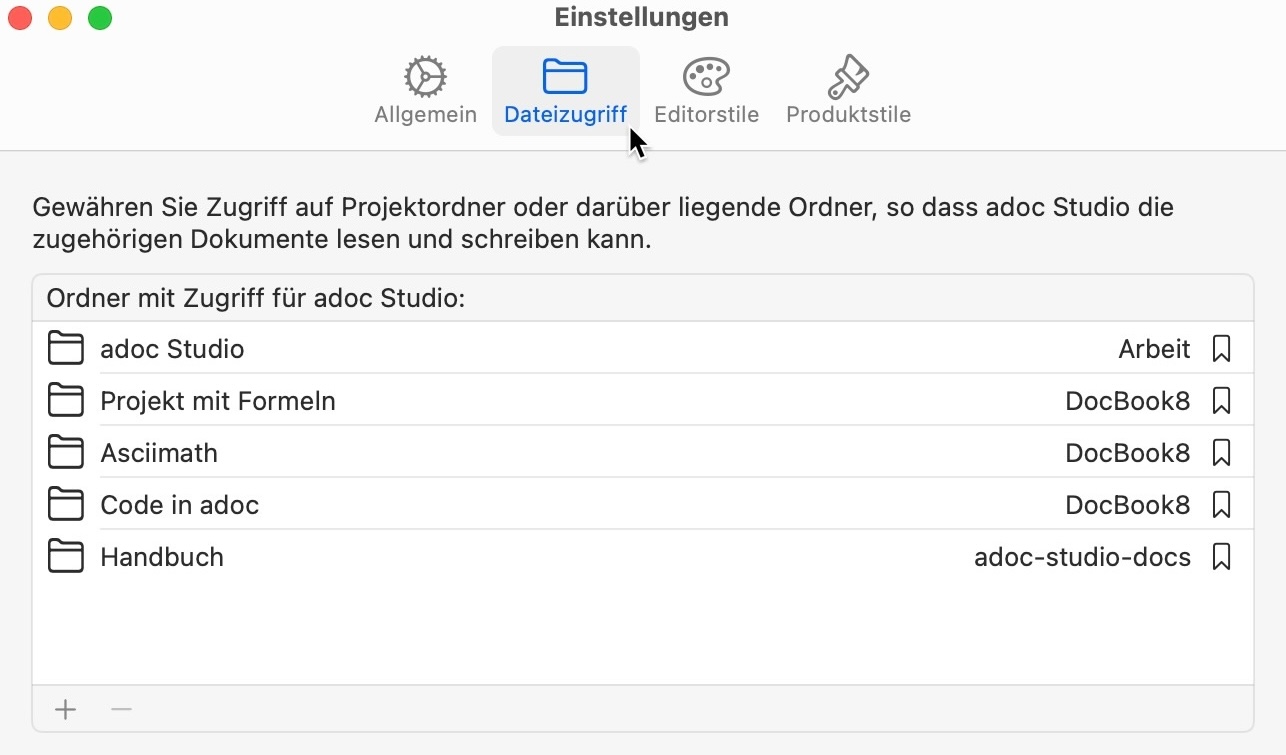The image size is (1286, 755).
Task: Minimize the Einstellungen window
Action: [60, 17]
